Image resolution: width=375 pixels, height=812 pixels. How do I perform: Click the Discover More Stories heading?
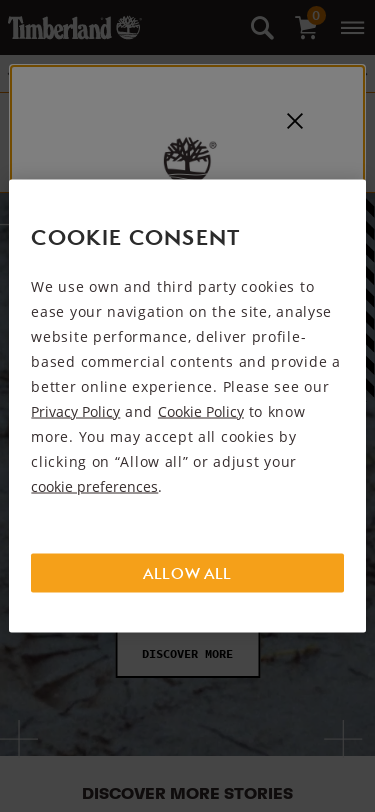[x=188, y=793]
